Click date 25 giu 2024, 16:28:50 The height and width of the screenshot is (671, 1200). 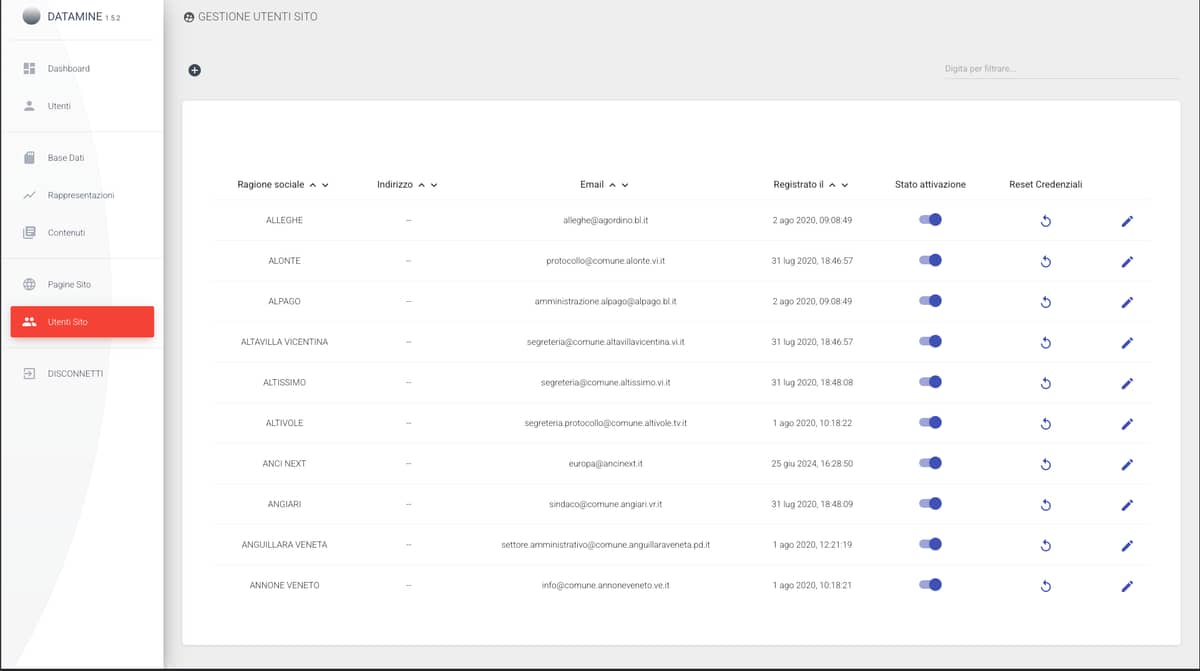tap(812, 464)
